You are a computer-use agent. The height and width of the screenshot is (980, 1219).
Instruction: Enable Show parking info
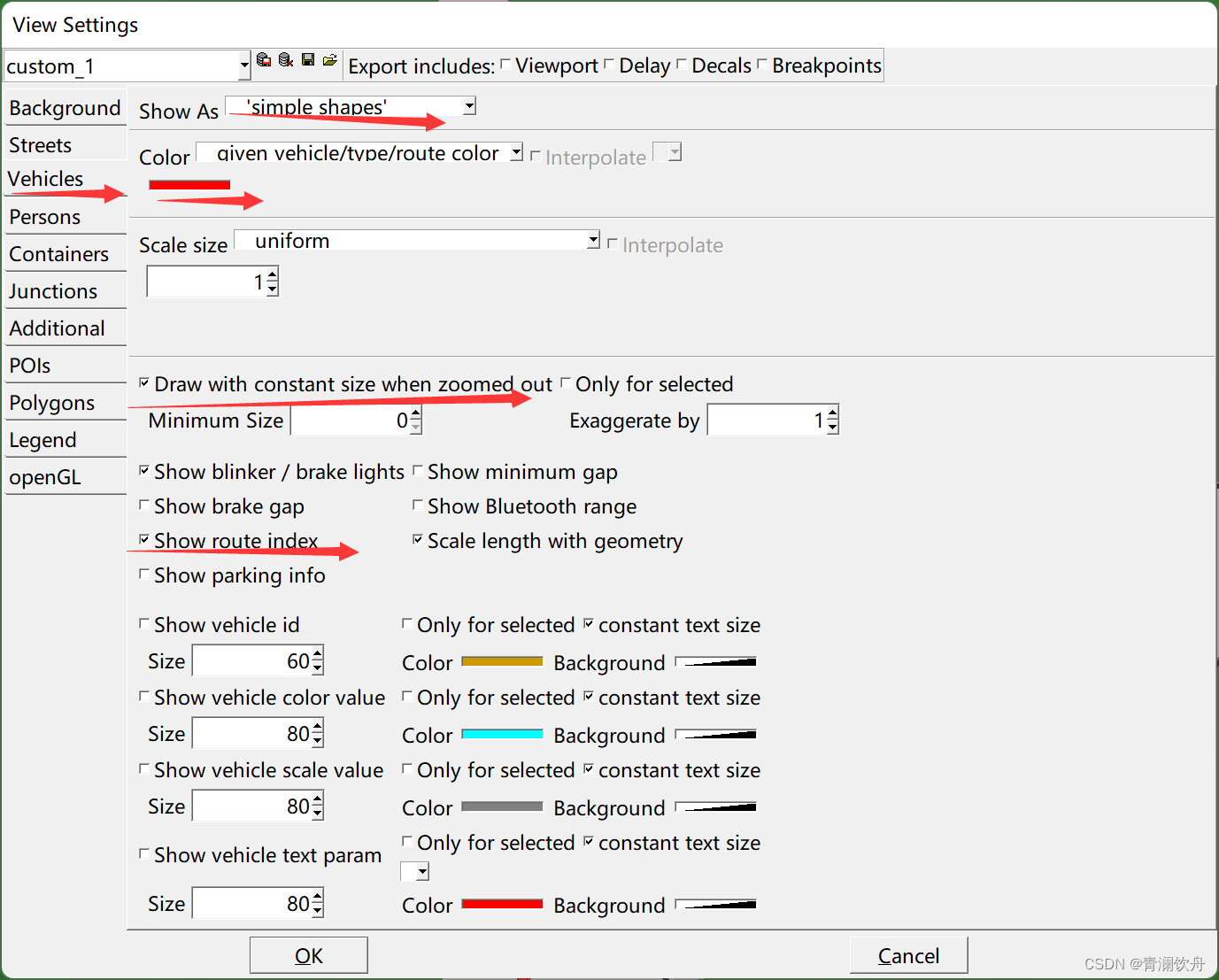click(x=144, y=574)
